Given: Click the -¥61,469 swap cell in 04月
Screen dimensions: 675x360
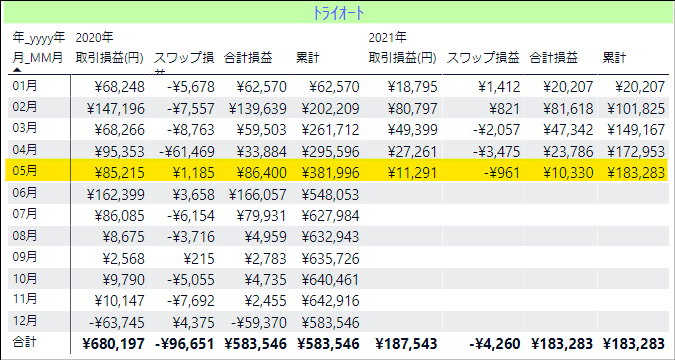Looking at the screenshot, I should tap(186, 151).
